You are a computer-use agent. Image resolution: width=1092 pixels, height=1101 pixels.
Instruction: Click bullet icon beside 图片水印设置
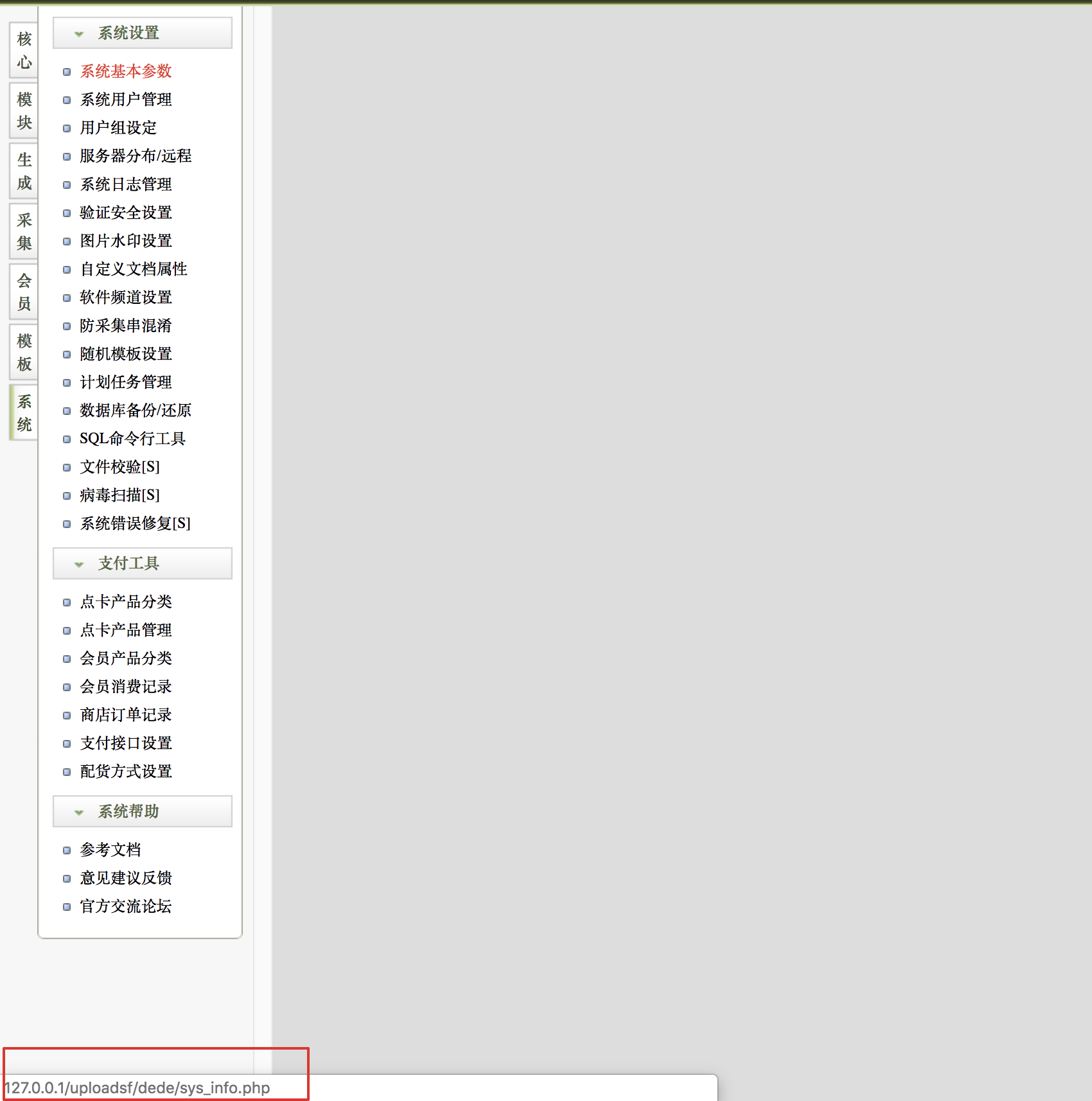pyautogui.click(x=67, y=242)
